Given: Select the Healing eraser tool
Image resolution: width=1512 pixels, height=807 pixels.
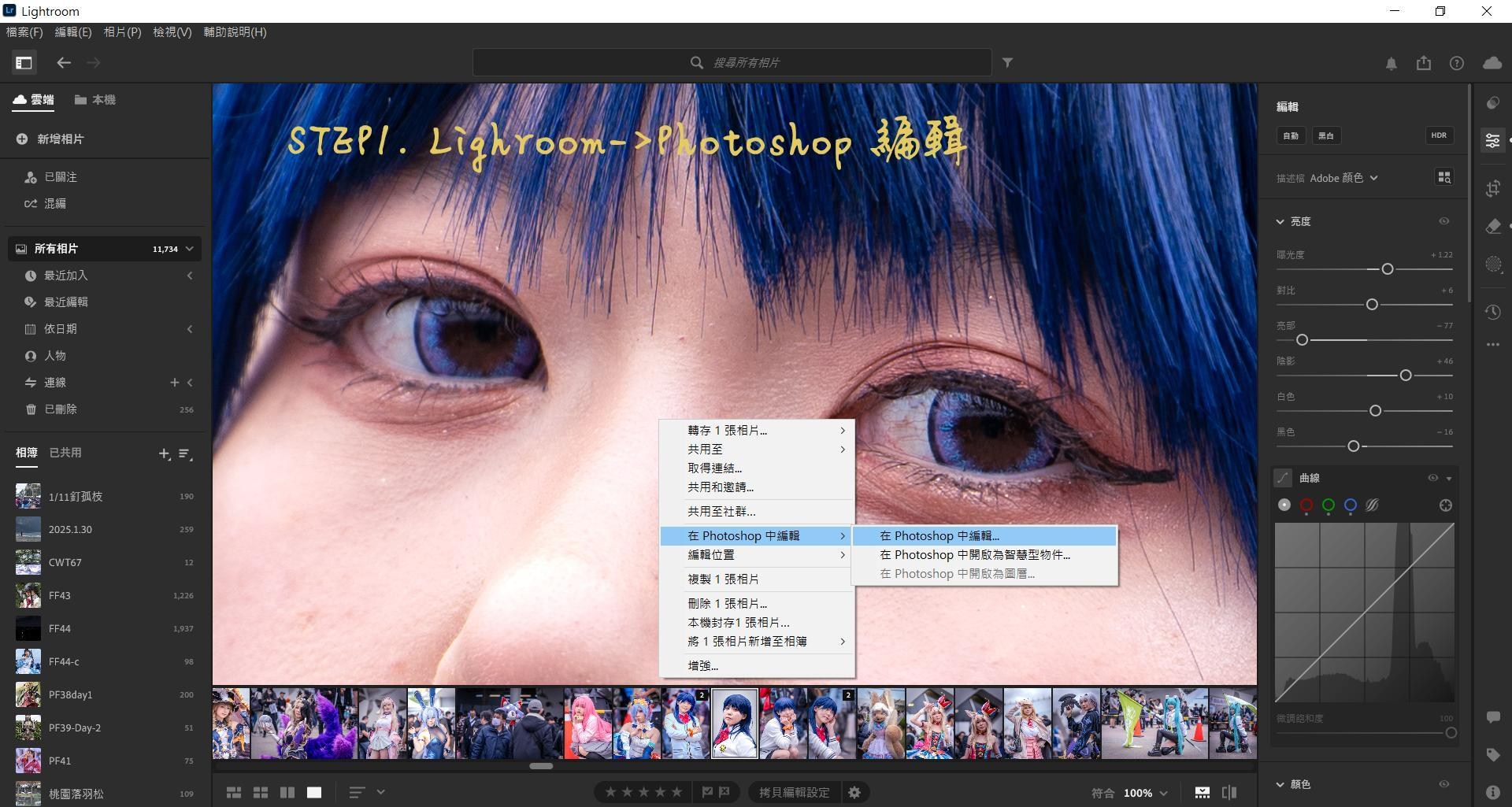Looking at the screenshot, I should [1493, 227].
